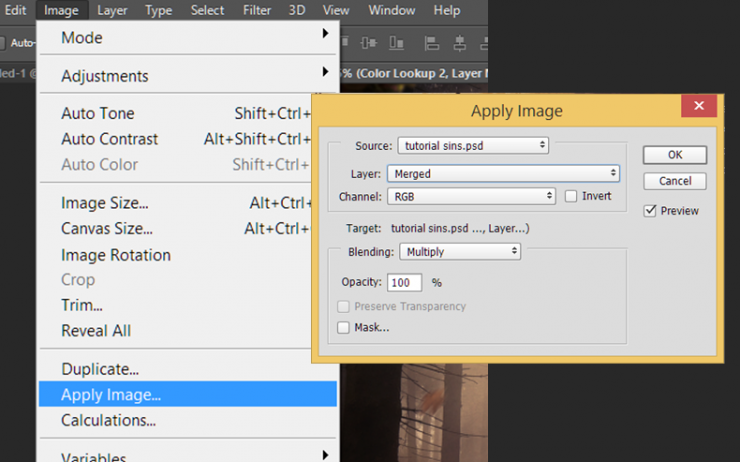
Task: Click the Align horizontal centers icon
Action: (459, 43)
